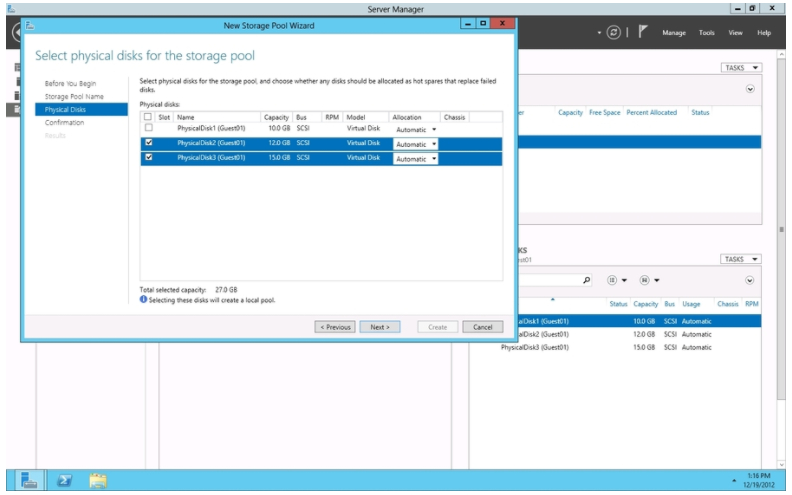792x495 pixels.
Task: Go to Before You Begin step
Action: pos(70,83)
